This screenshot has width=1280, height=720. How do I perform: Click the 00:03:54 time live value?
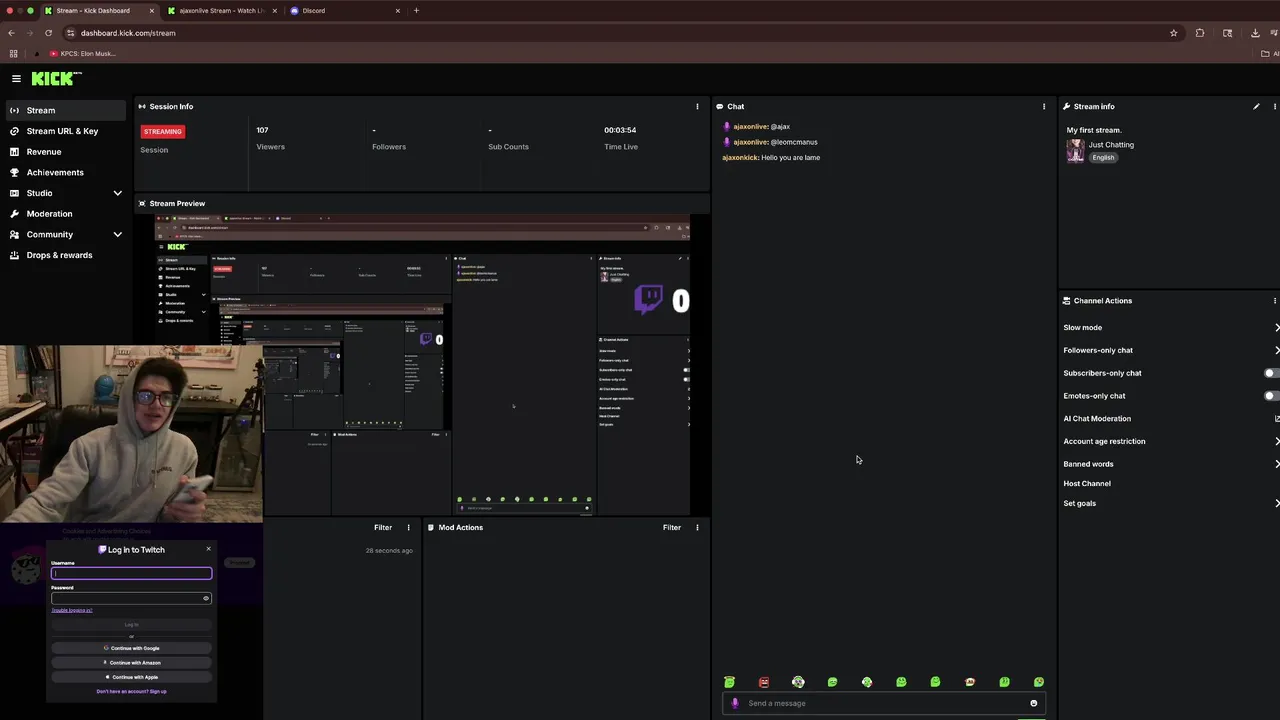coord(620,130)
